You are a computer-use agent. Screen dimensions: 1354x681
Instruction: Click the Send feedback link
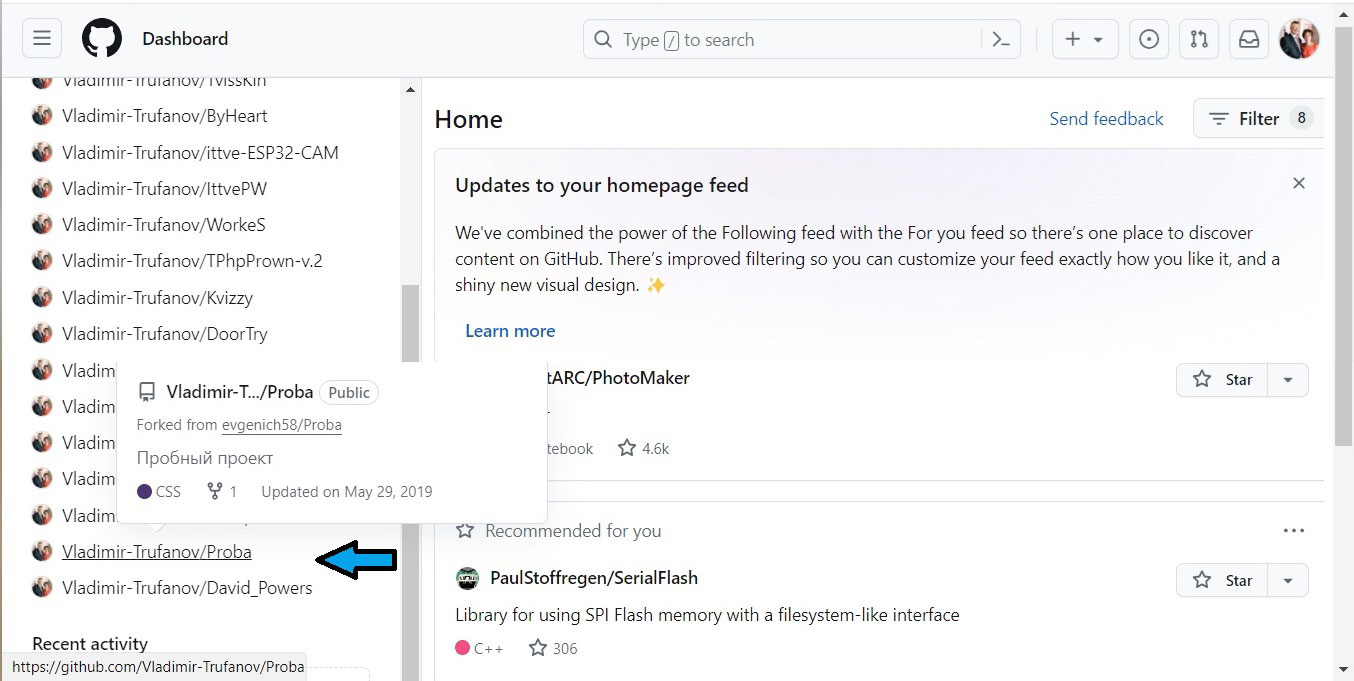[1106, 119]
